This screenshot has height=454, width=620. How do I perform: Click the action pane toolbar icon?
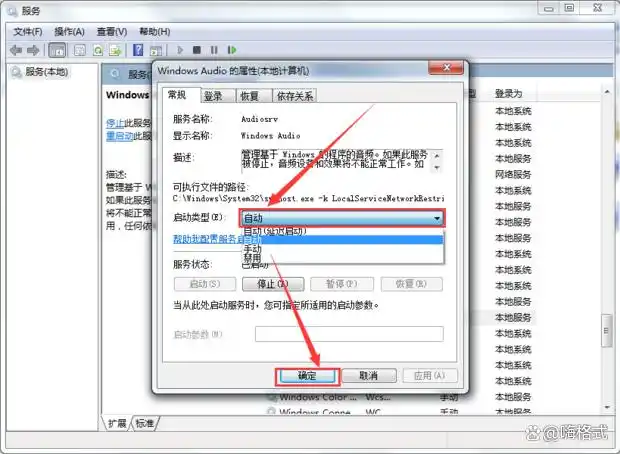click(156, 51)
